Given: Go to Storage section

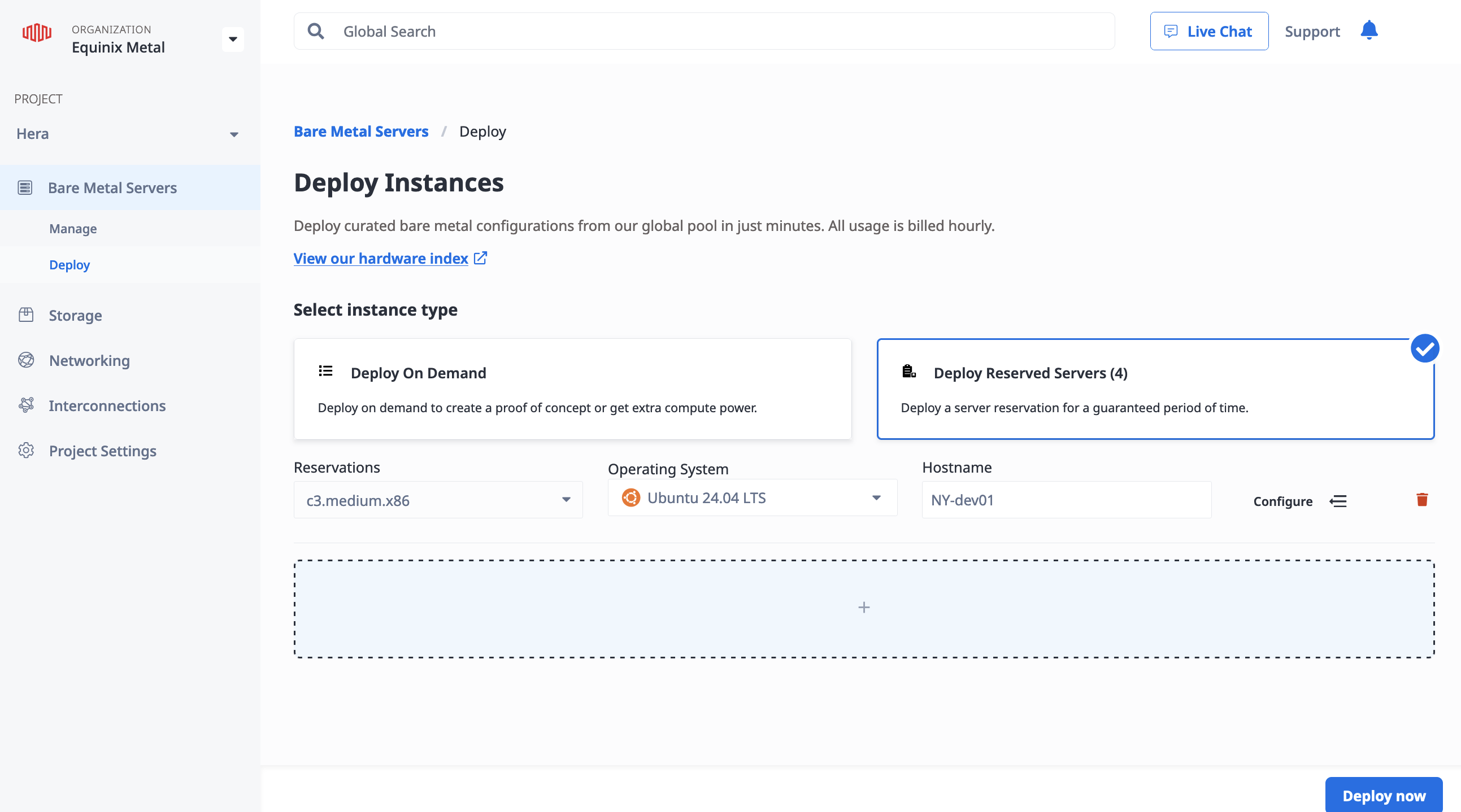Looking at the screenshot, I should pos(76,315).
